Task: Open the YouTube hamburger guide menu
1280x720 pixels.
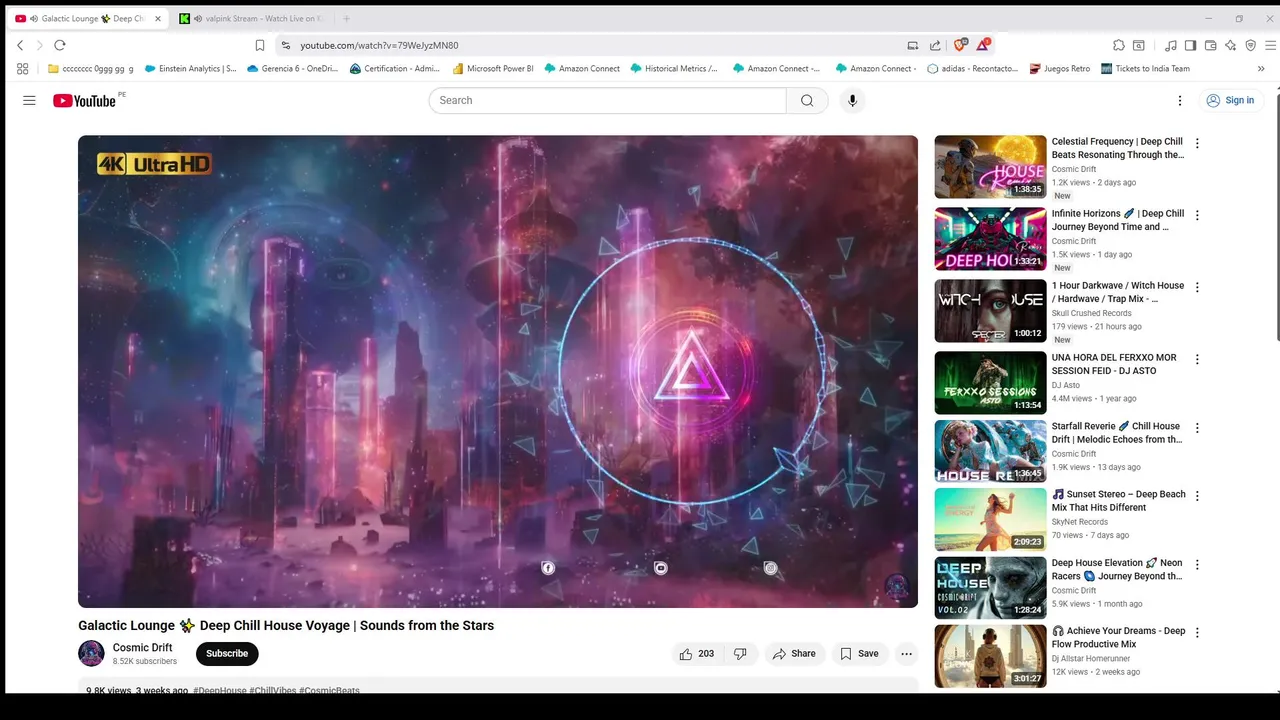Action: coord(29,100)
